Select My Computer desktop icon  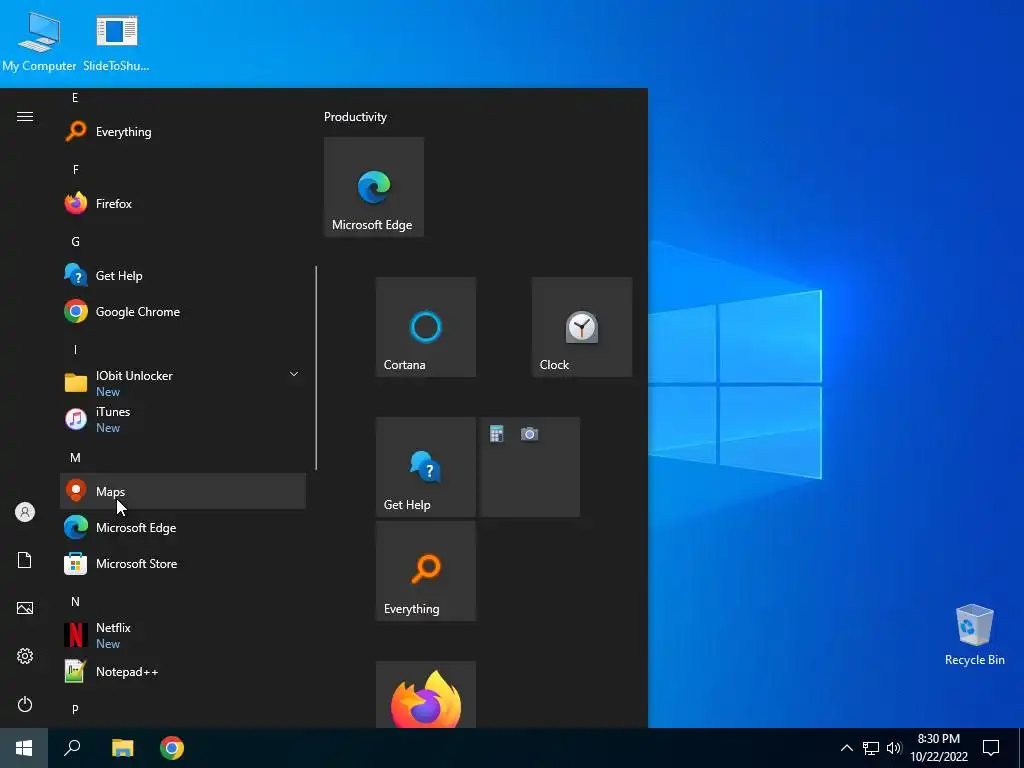click(39, 41)
